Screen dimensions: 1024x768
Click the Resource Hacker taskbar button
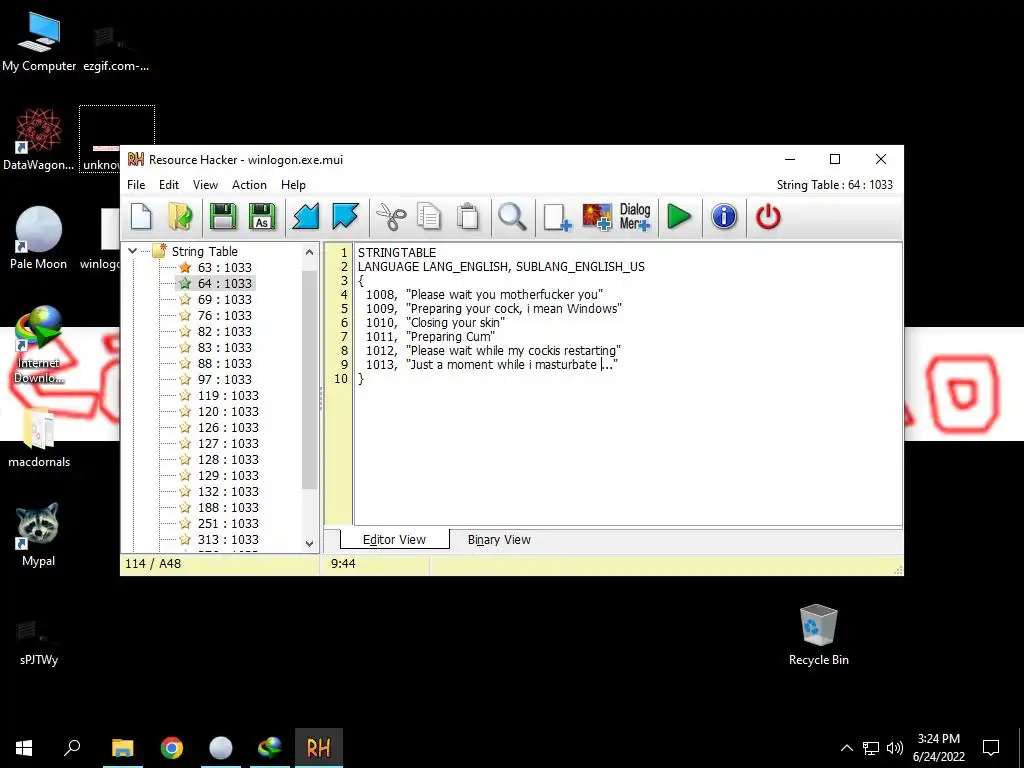pyautogui.click(x=319, y=748)
